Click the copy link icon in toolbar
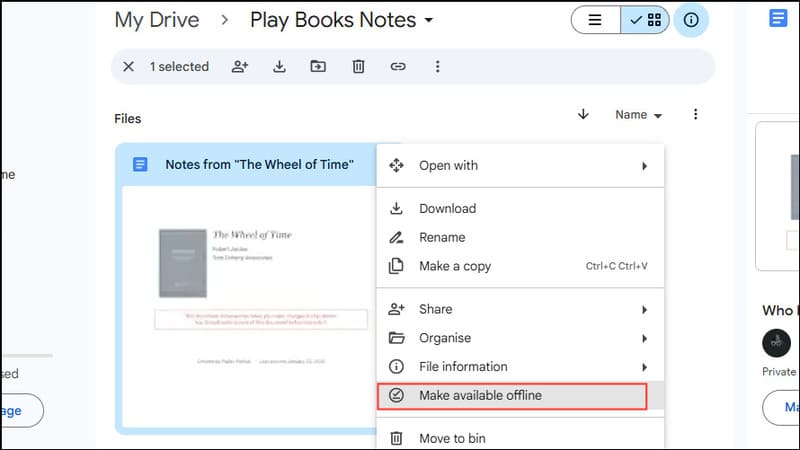The width and height of the screenshot is (800, 450). coord(398,66)
